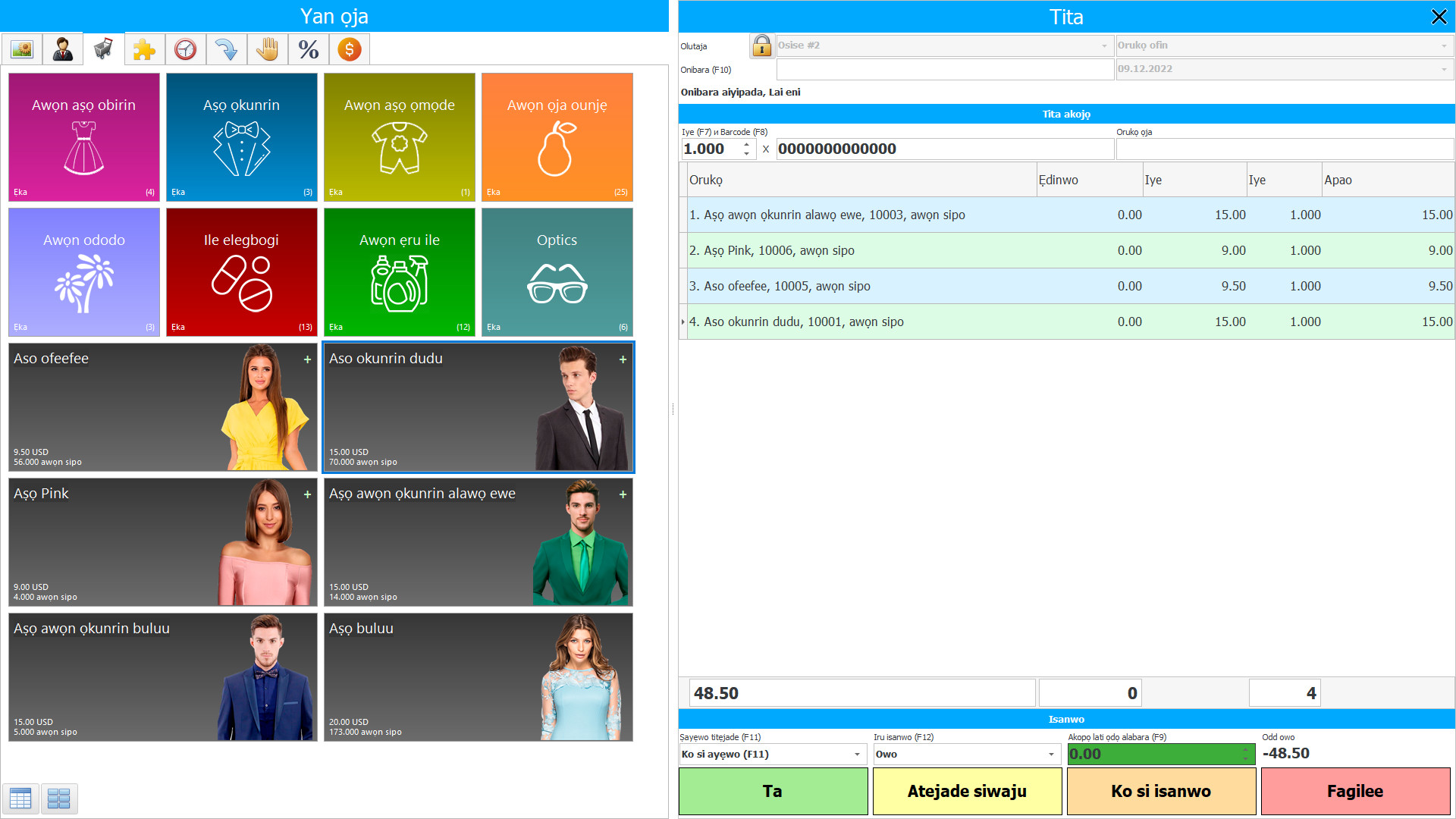Click the yellow puzzle piece icon
This screenshot has height=819, width=1456.
[144, 49]
